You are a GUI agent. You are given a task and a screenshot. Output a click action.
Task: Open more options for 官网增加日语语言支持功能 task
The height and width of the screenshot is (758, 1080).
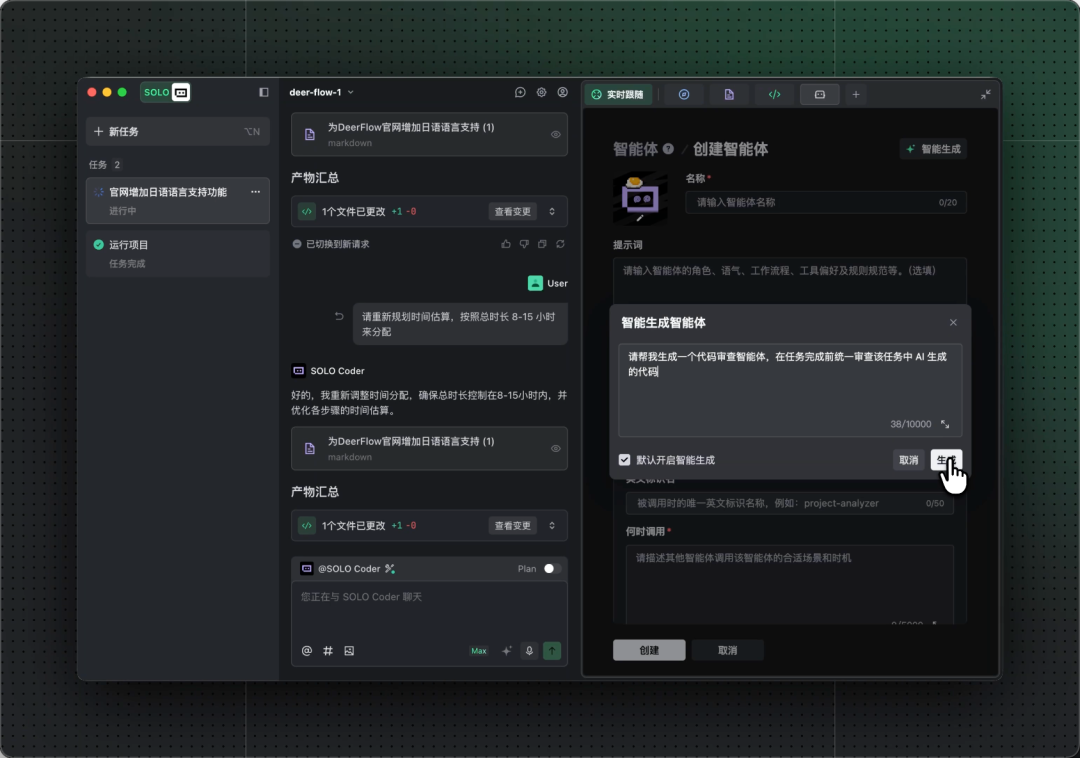[x=255, y=192]
